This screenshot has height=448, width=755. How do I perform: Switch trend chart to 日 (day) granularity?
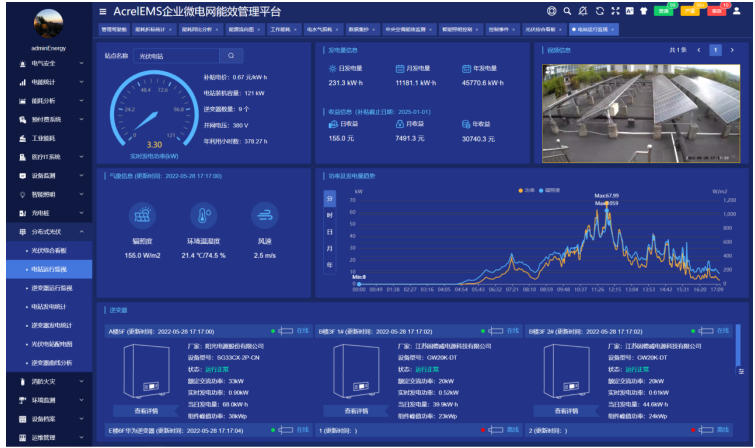click(330, 232)
